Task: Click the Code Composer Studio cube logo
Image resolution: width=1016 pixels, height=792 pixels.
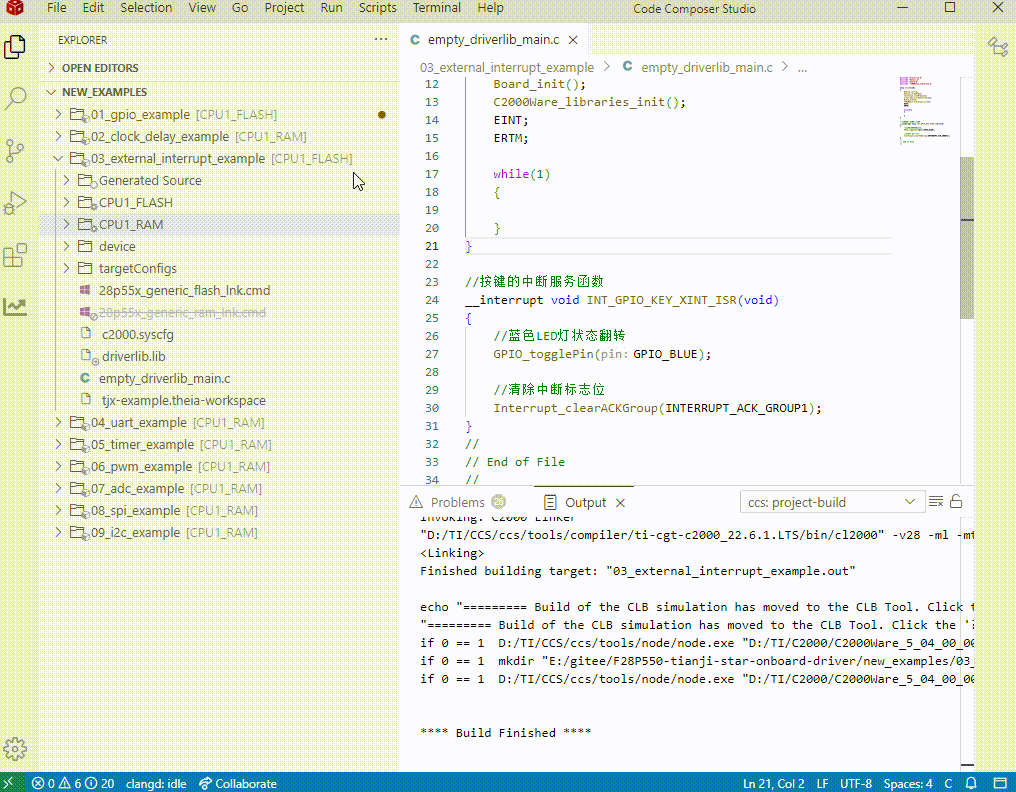Action: pyautogui.click(x=14, y=8)
